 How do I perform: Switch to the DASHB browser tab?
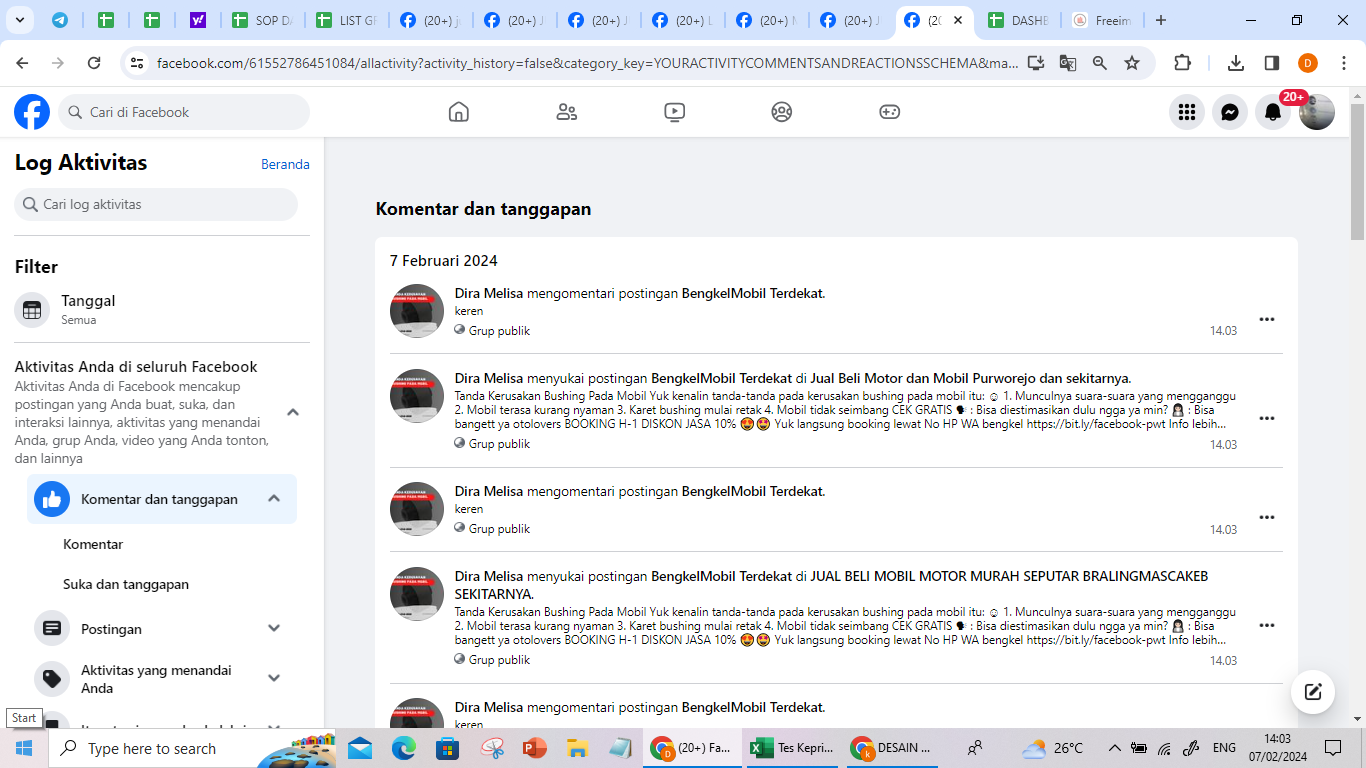(x=1018, y=20)
